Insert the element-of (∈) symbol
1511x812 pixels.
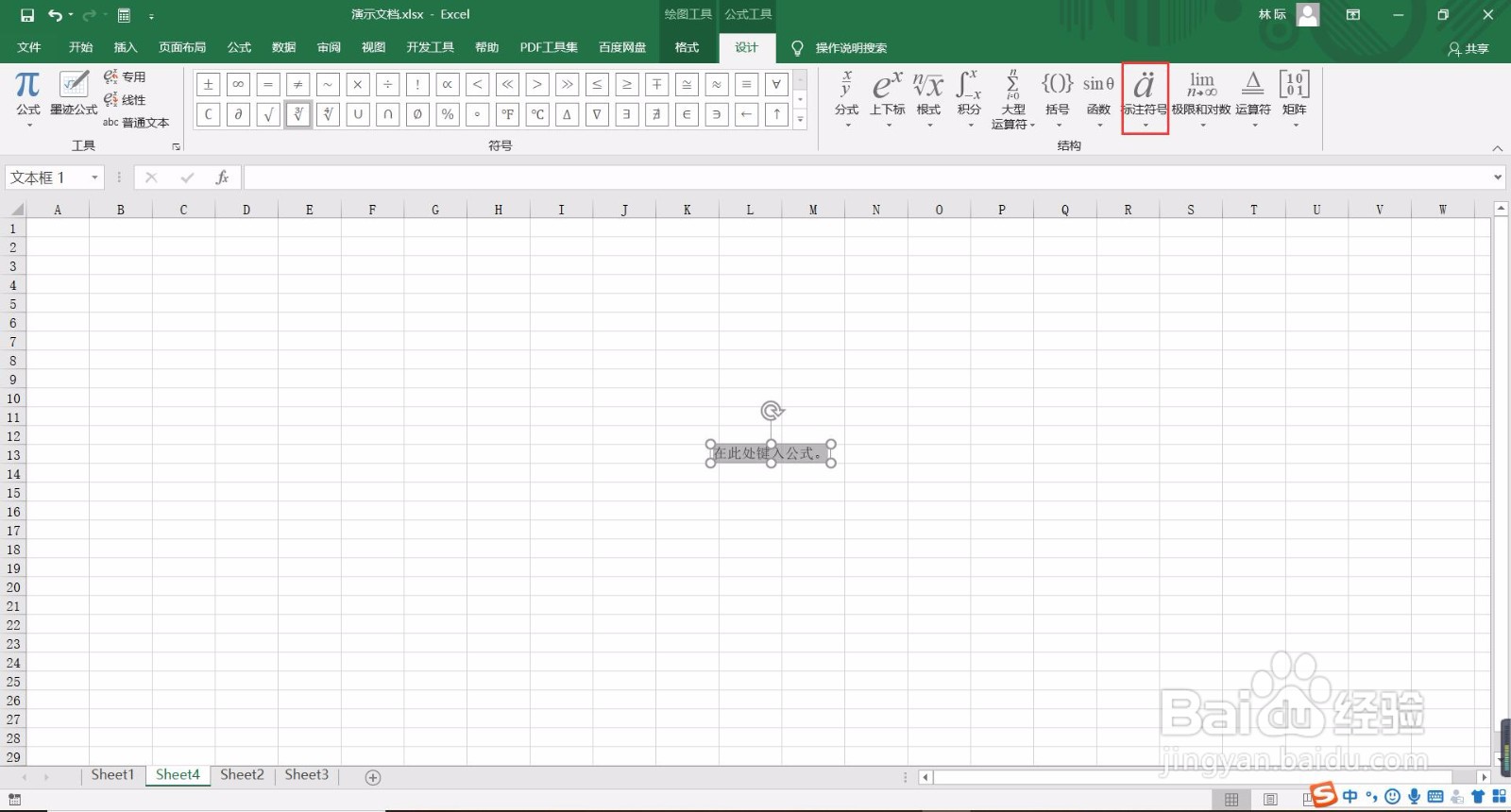pos(687,114)
